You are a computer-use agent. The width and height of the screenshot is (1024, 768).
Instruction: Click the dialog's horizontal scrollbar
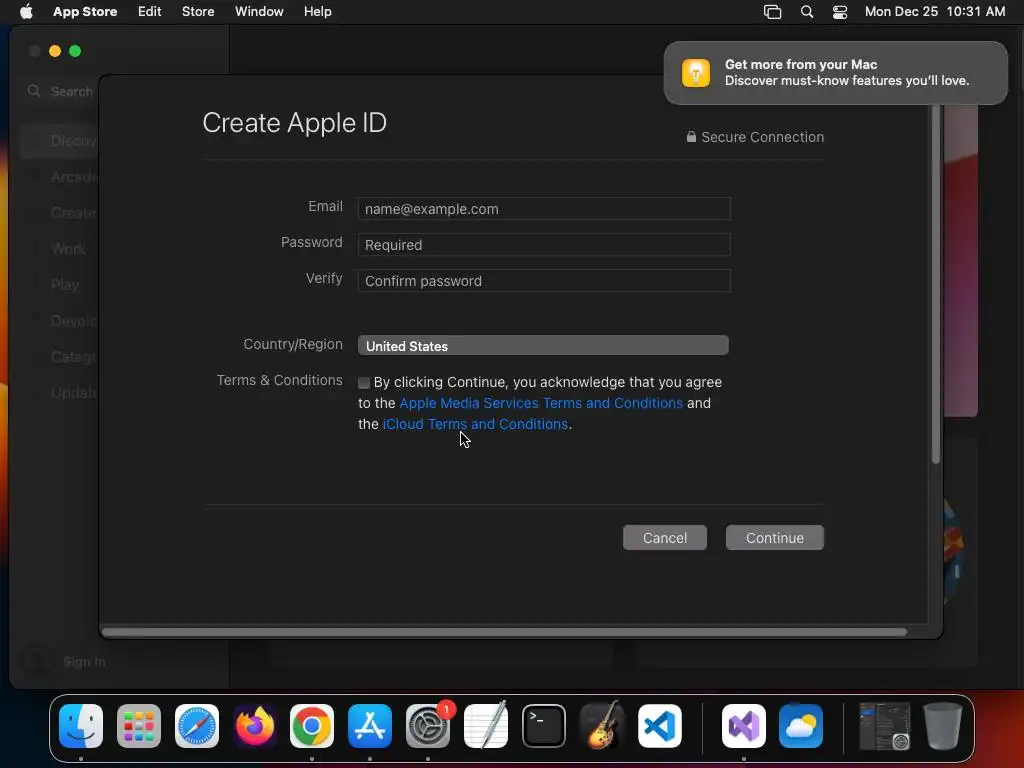[504, 632]
